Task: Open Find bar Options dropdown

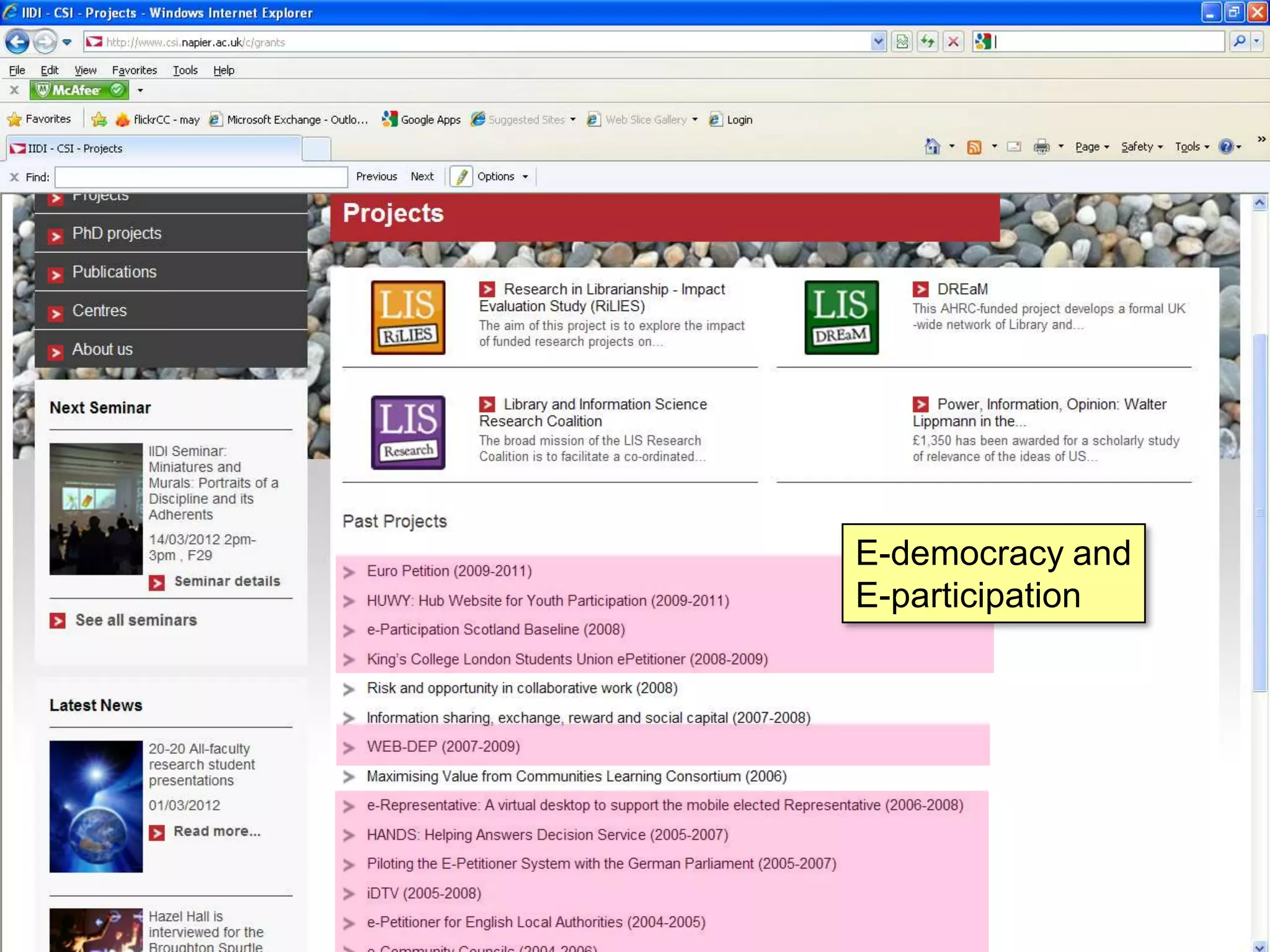Action: 502,177
